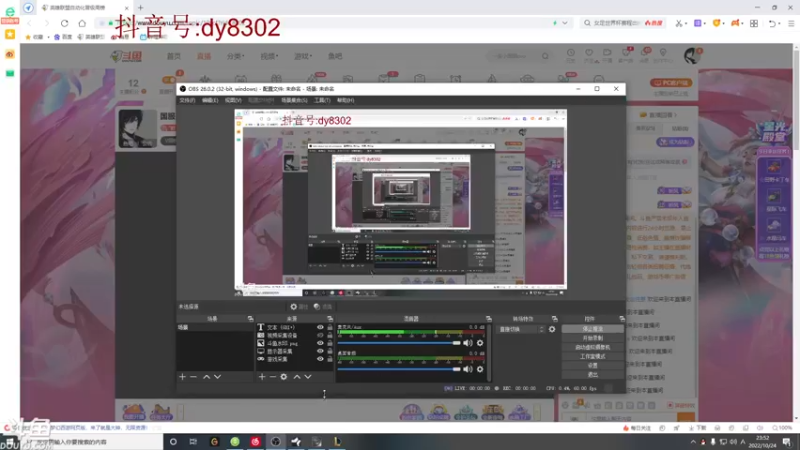Add a new scene with the plus icon
800x450 pixels.
tap(182, 377)
